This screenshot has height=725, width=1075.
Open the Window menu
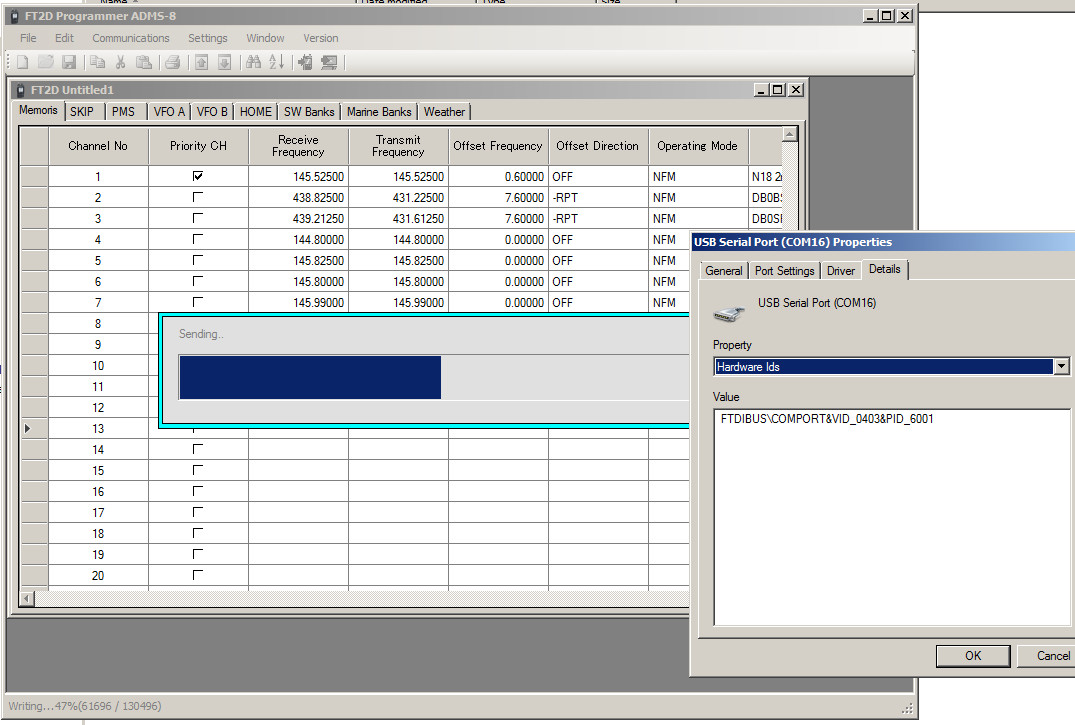point(265,38)
